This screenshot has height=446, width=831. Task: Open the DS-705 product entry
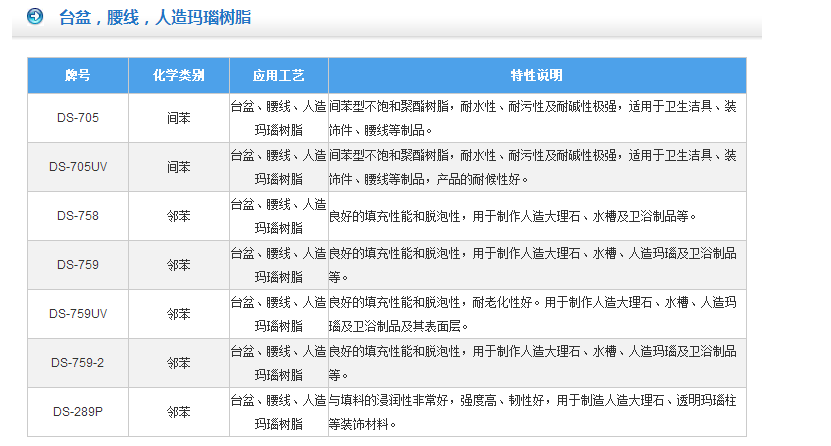click(78, 118)
